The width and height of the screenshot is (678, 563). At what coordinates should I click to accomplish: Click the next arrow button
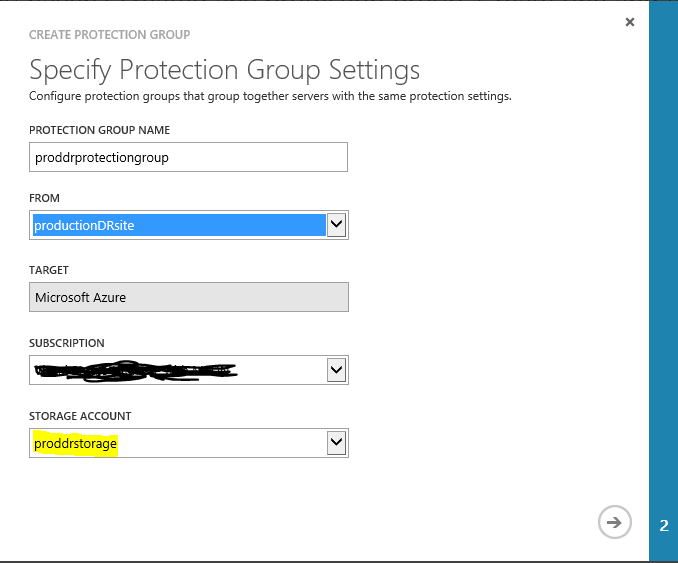pyautogui.click(x=615, y=521)
